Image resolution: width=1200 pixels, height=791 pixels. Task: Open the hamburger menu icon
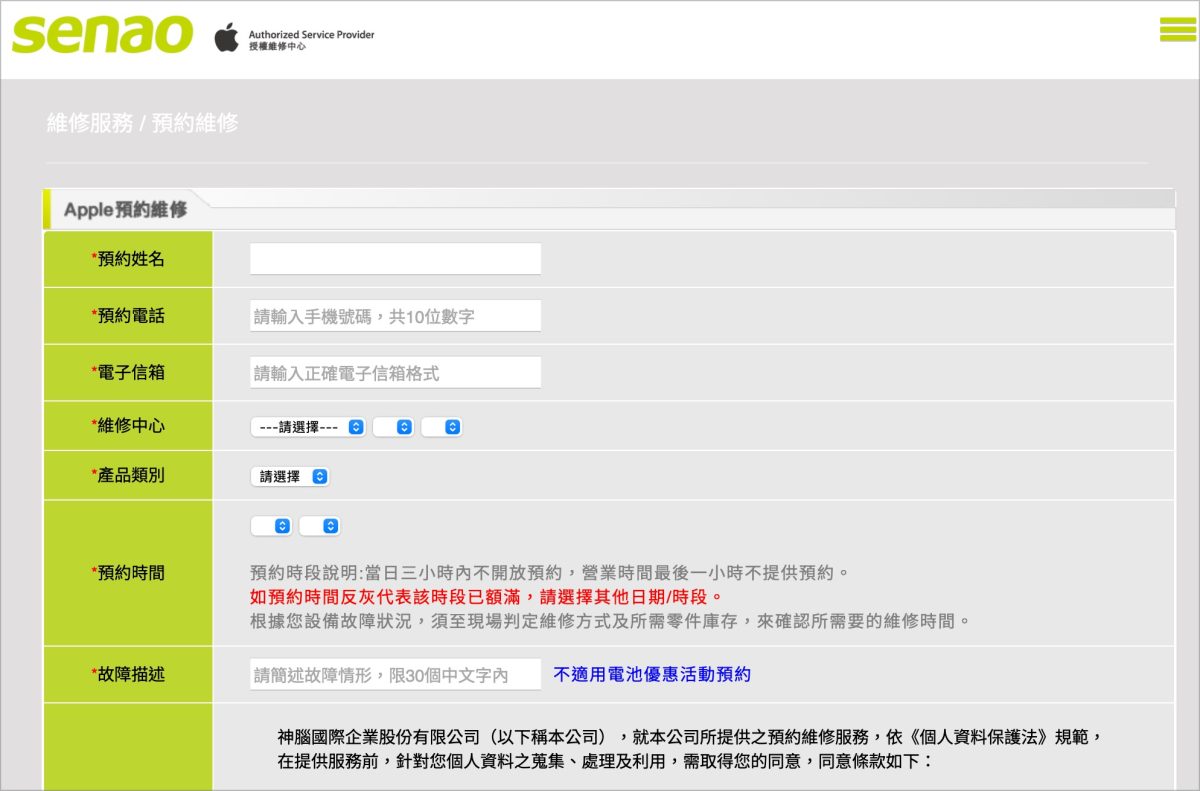point(1178,31)
